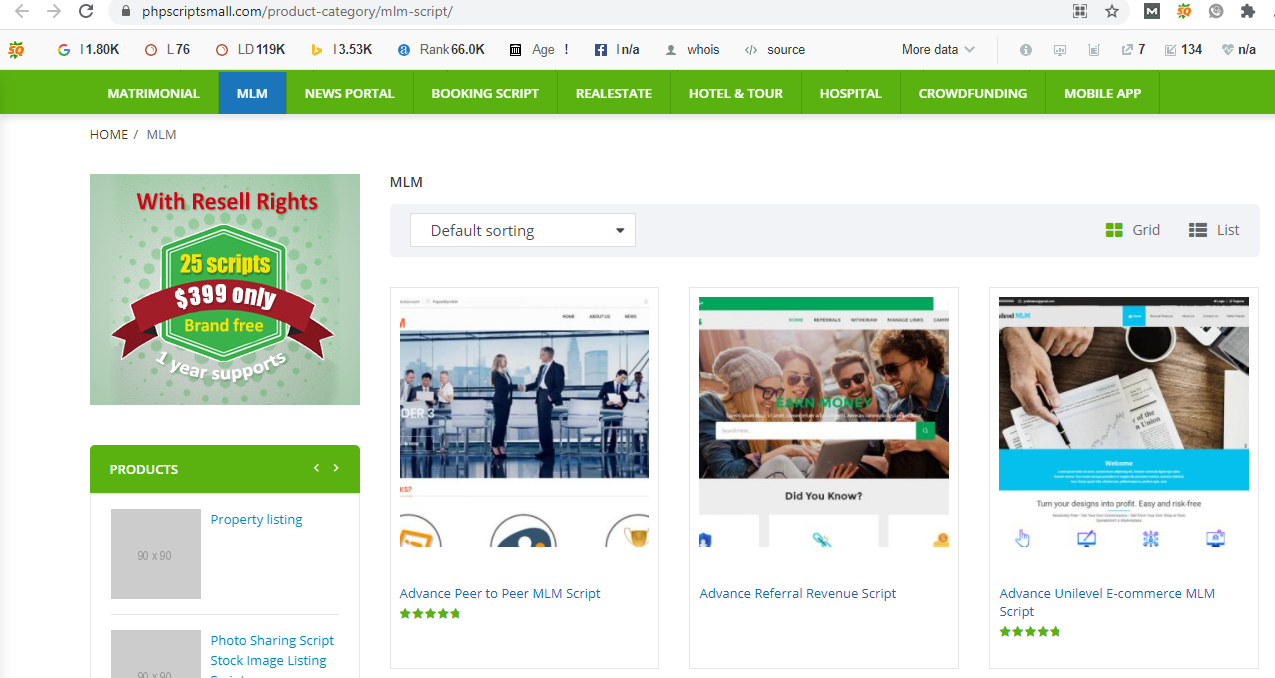Click the Resell Rights promo banner
Image resolution: width=1275 pixels, height=678 pixels.
click(224, 289)
